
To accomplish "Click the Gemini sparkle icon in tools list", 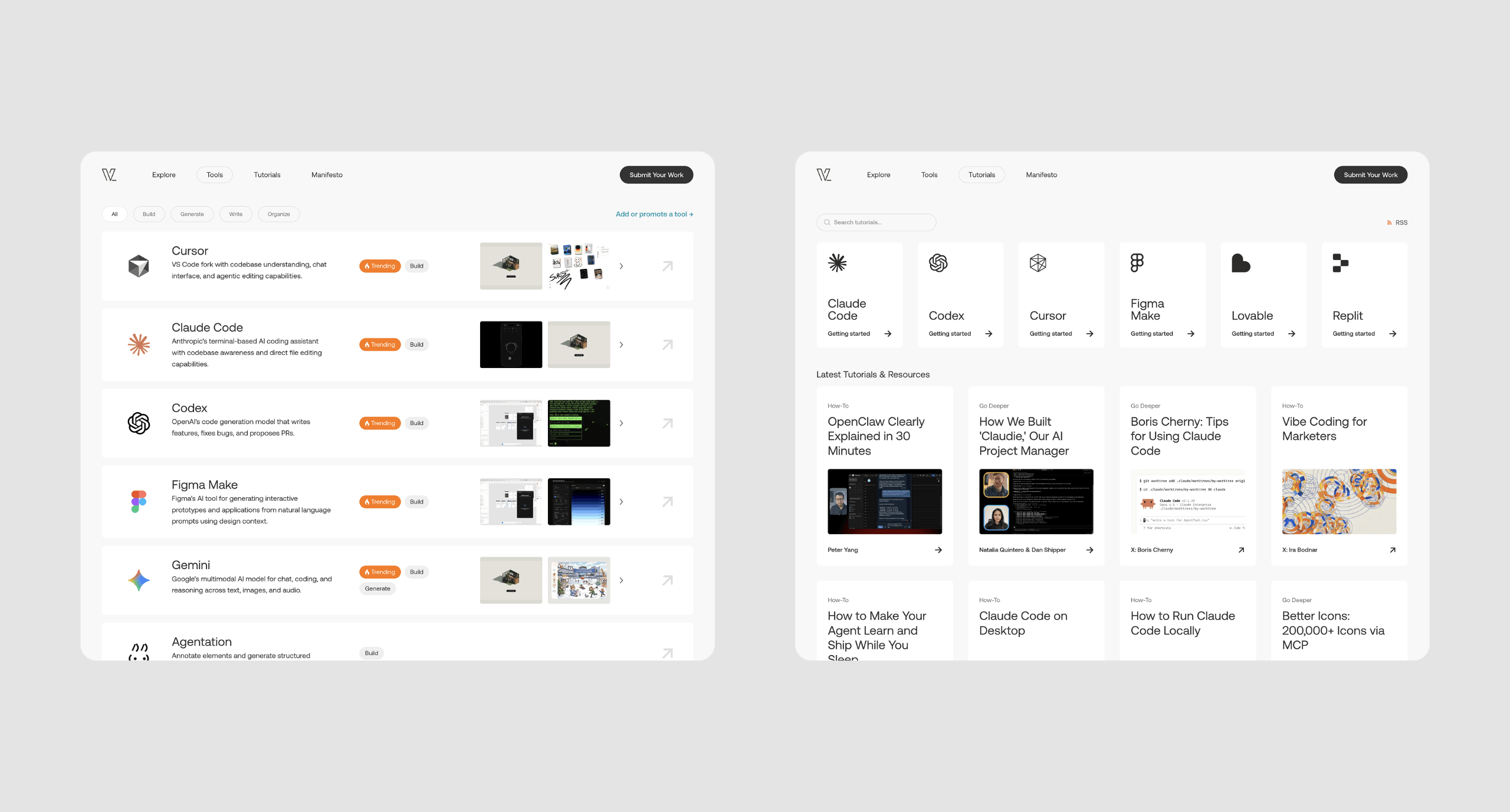I will [x=139, y=580].
